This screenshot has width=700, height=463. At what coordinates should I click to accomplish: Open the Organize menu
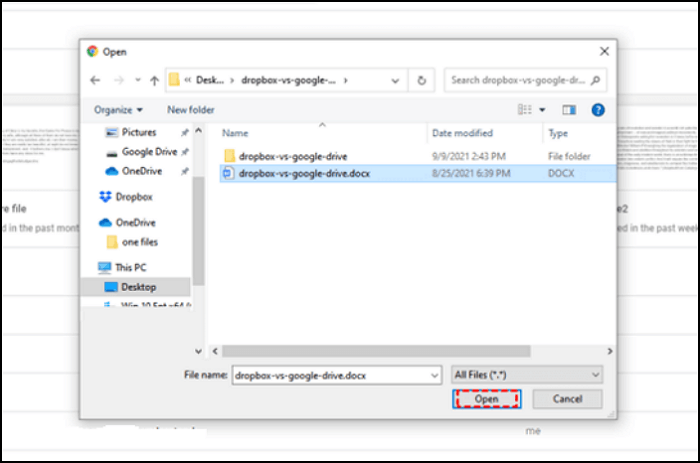pyautogui.click(x=118, y=110)
